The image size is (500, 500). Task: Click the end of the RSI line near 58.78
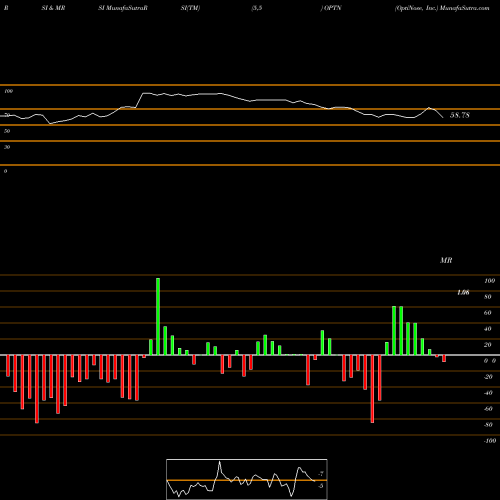443,117
